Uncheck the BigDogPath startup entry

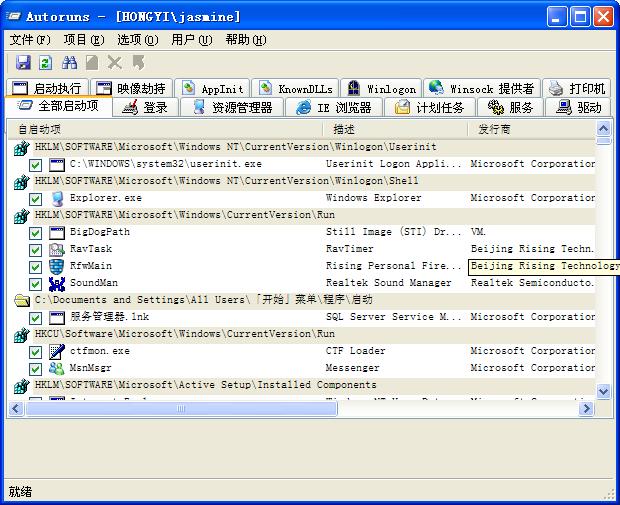(x=36, y=232)
